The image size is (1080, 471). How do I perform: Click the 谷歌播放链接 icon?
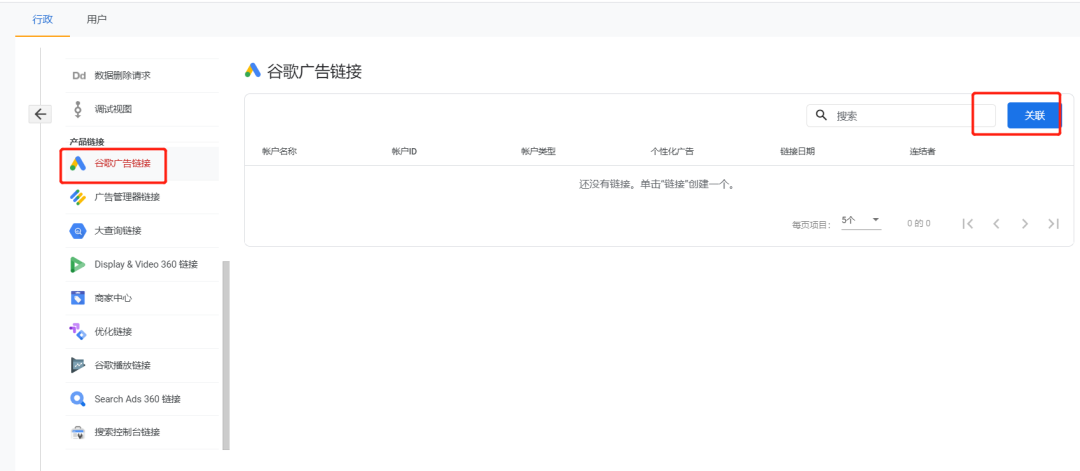(78, 365)
